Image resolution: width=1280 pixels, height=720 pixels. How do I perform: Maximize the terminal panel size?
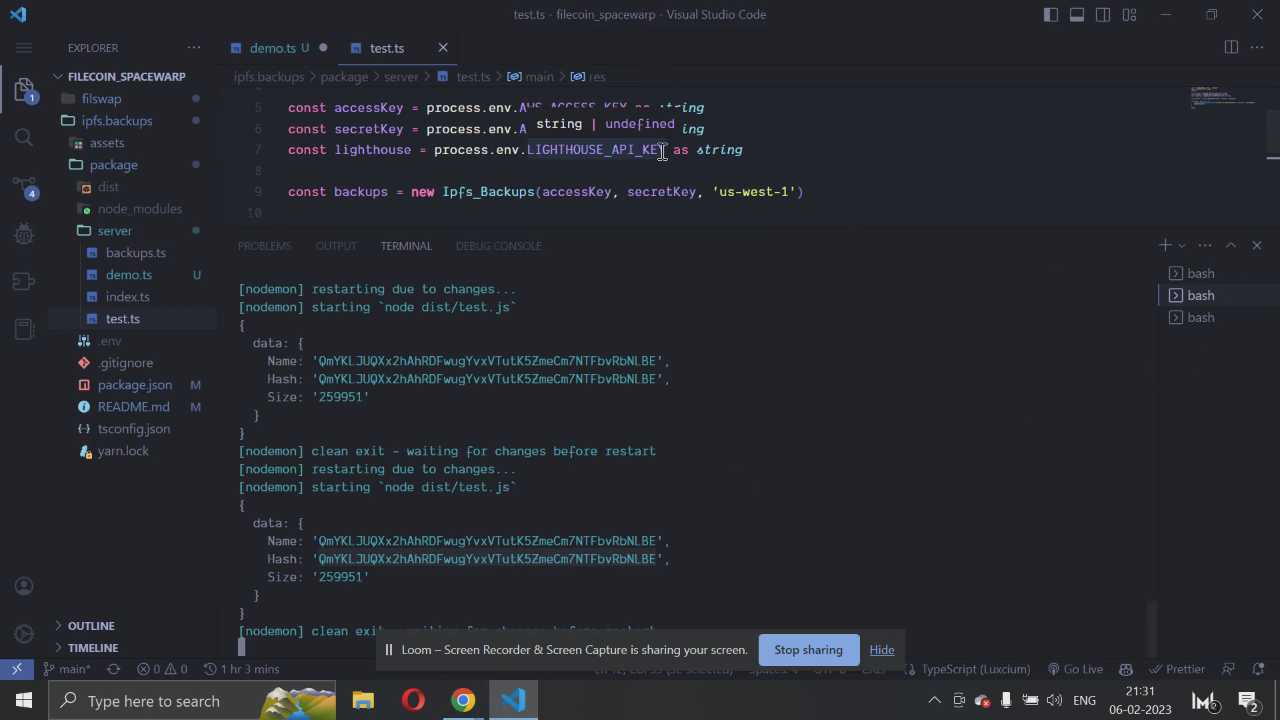(1231, 245)
